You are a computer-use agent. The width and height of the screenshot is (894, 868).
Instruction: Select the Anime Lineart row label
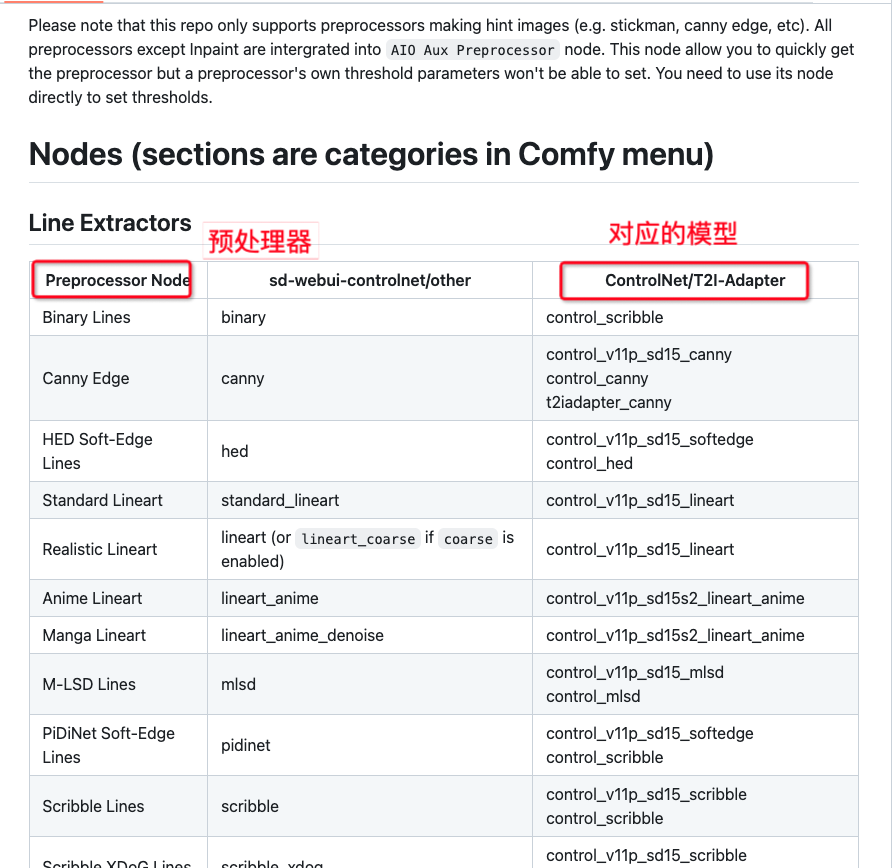(x=92, y=598)
